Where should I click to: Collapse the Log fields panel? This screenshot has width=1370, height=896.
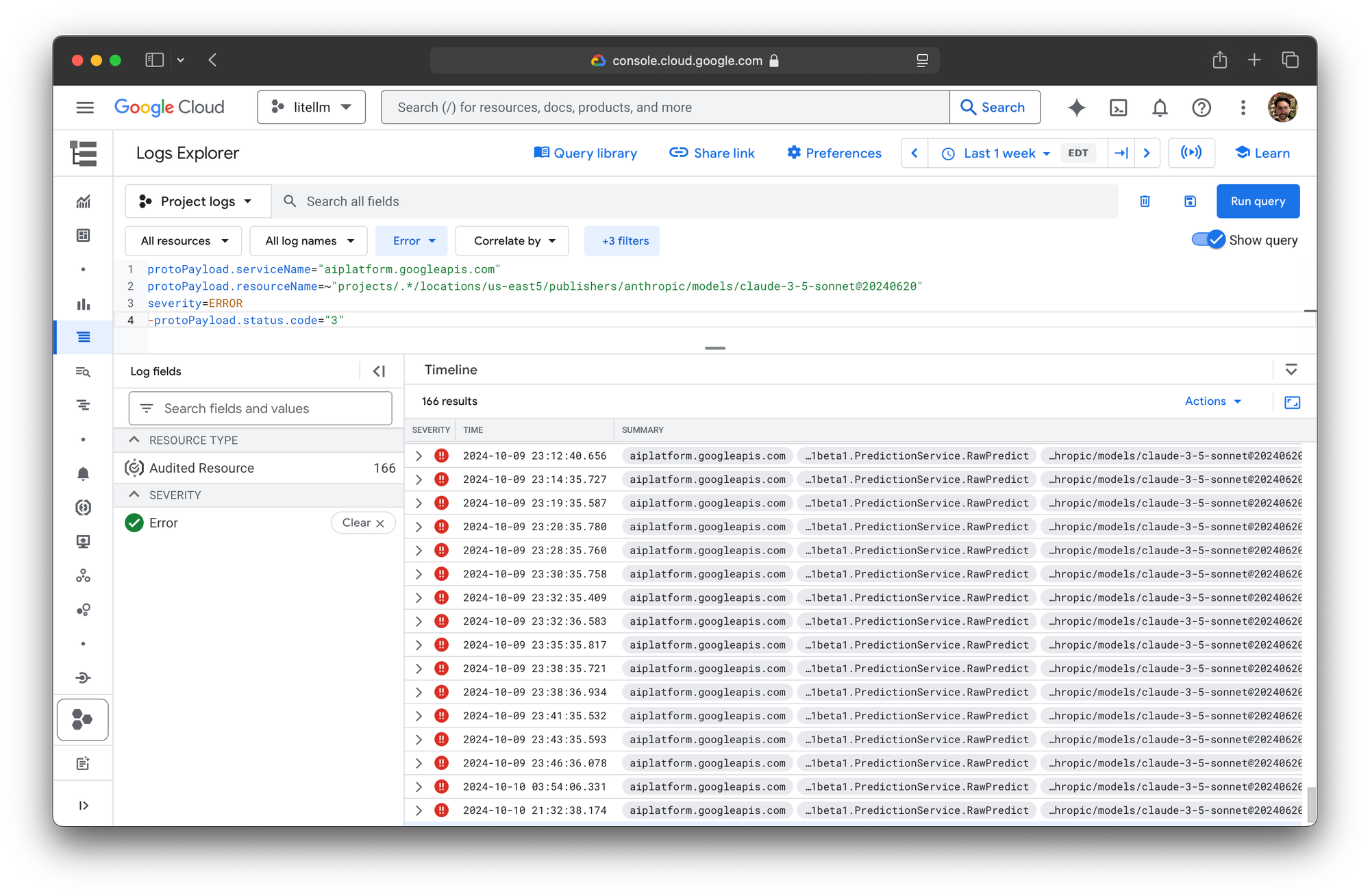[x=379, y=371]
